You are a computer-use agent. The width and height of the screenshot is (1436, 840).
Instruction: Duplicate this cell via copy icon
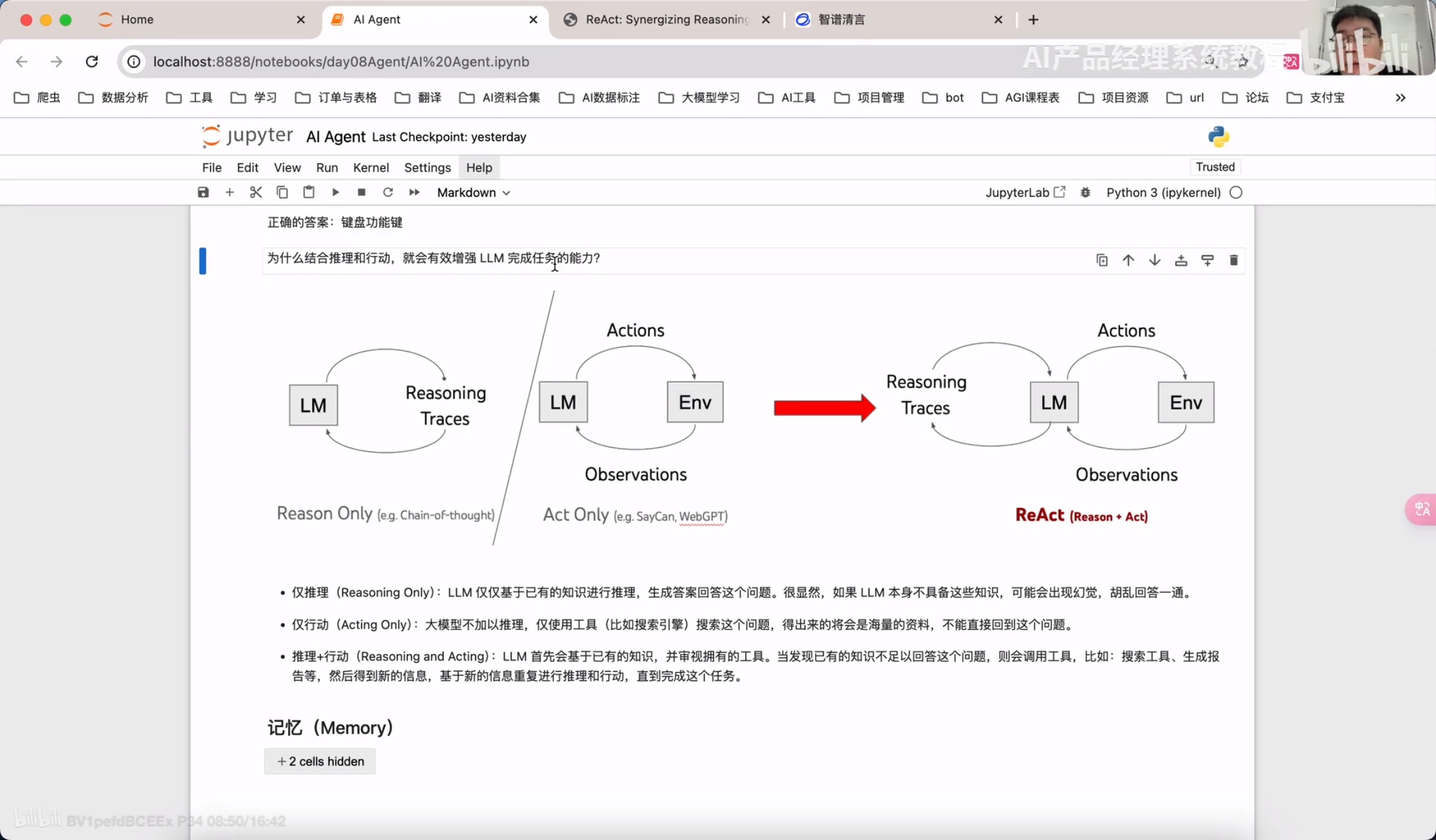(x=1102, y=261)
